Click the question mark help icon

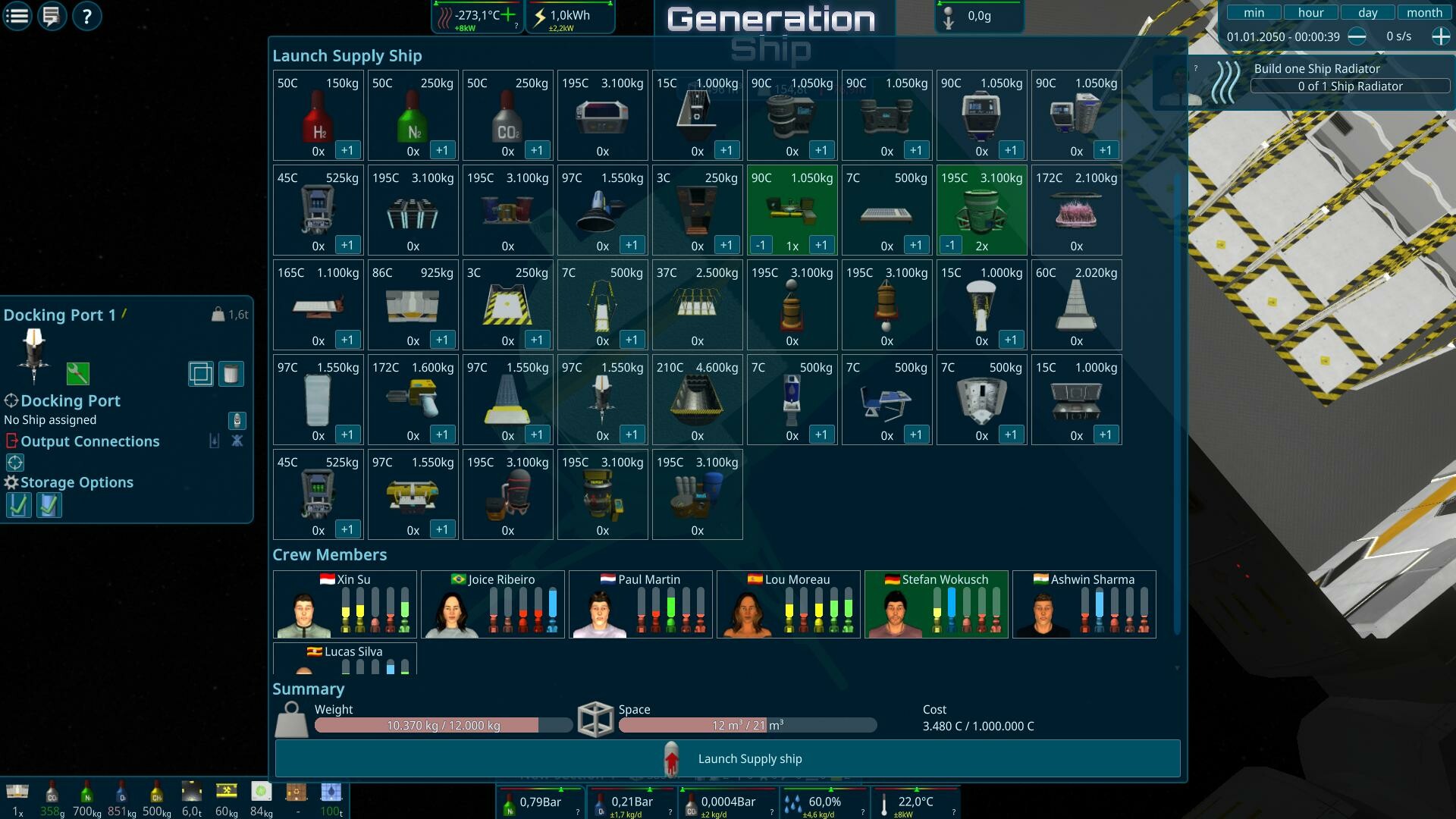pos(86,16)
